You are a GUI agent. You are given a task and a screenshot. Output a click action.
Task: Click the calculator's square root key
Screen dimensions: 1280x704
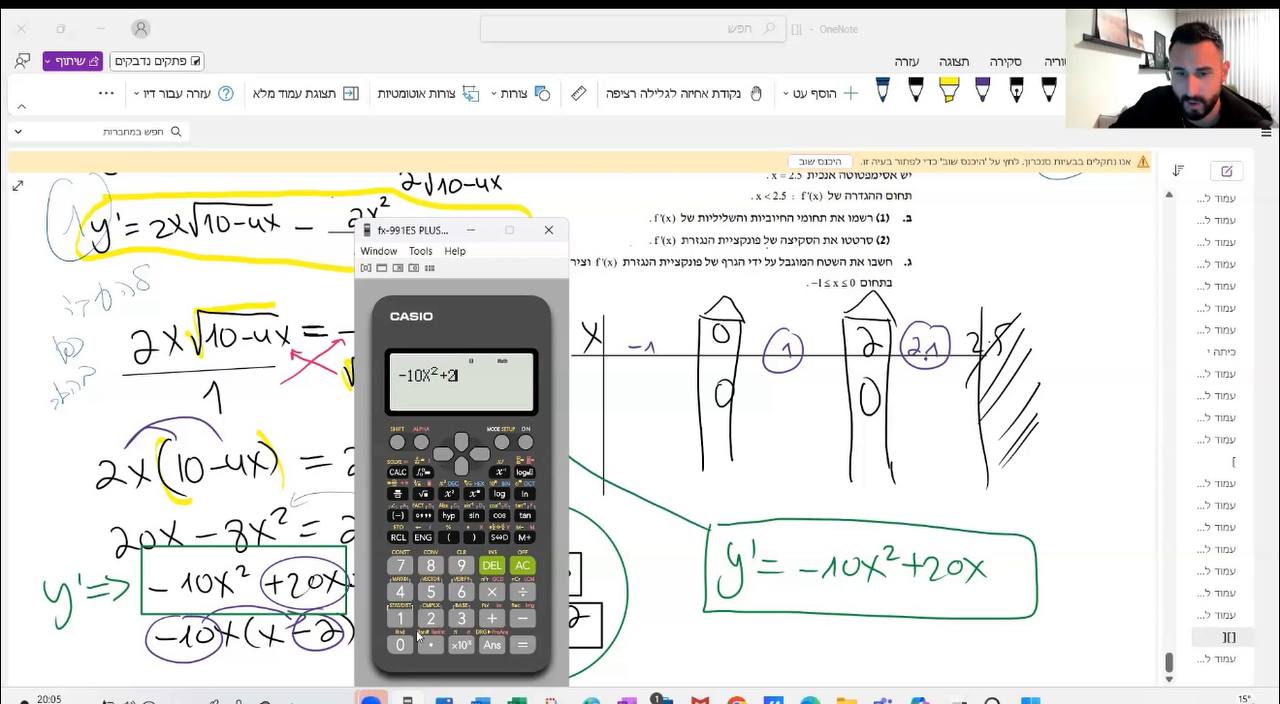click(x=423, y=494)
